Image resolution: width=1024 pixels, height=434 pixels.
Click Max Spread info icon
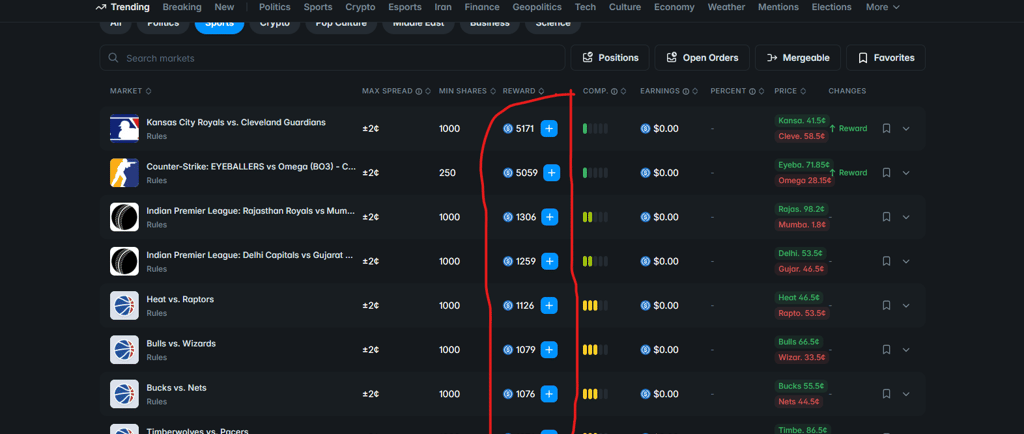[x=419, y=91]
